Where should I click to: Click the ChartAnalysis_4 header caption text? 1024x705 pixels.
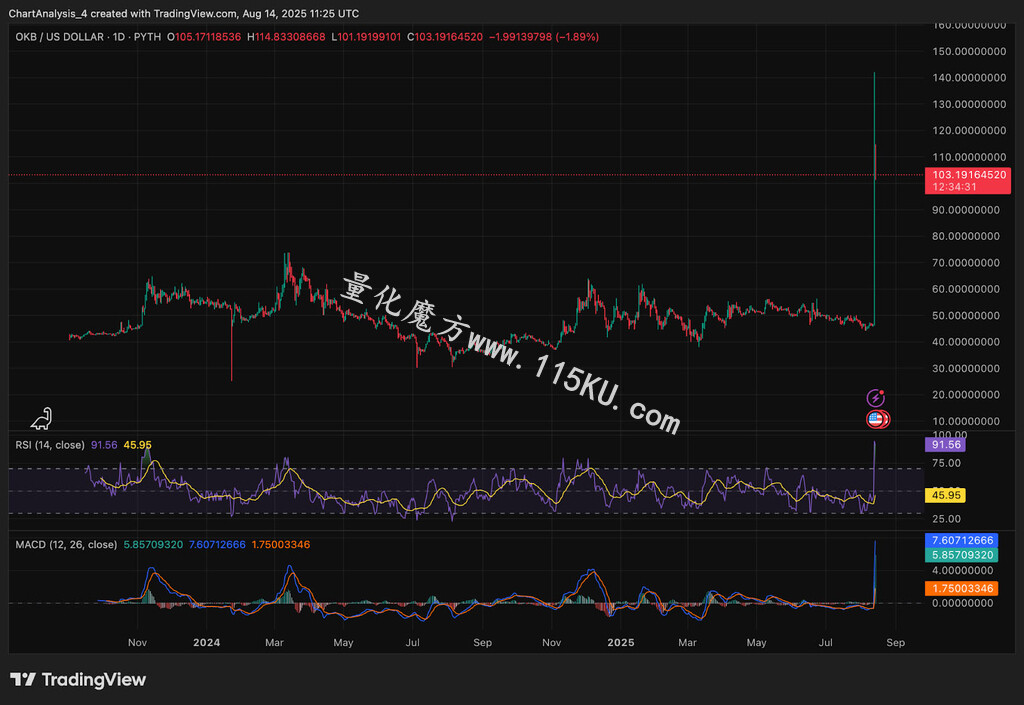pyautogui.click(x=184, y=13)
